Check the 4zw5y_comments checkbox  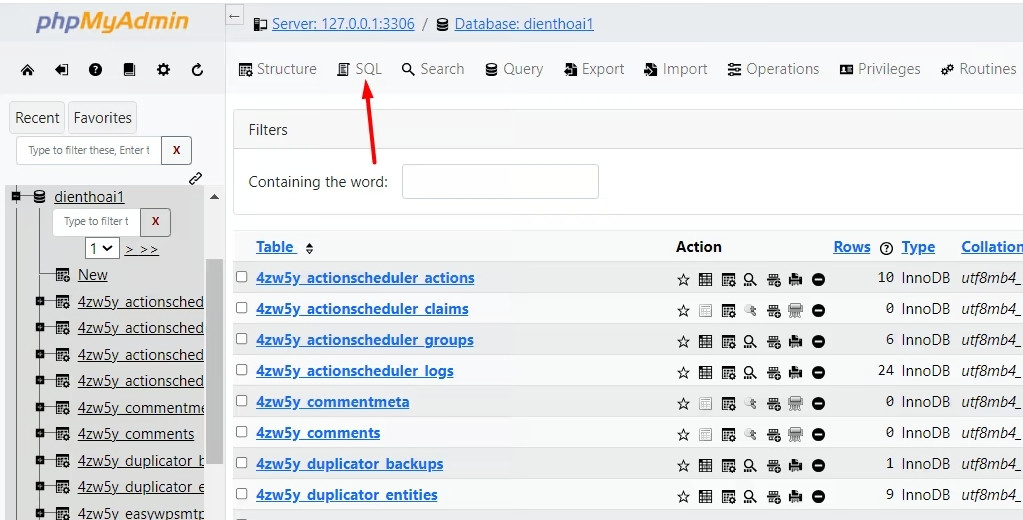click(x=241, y=431)
